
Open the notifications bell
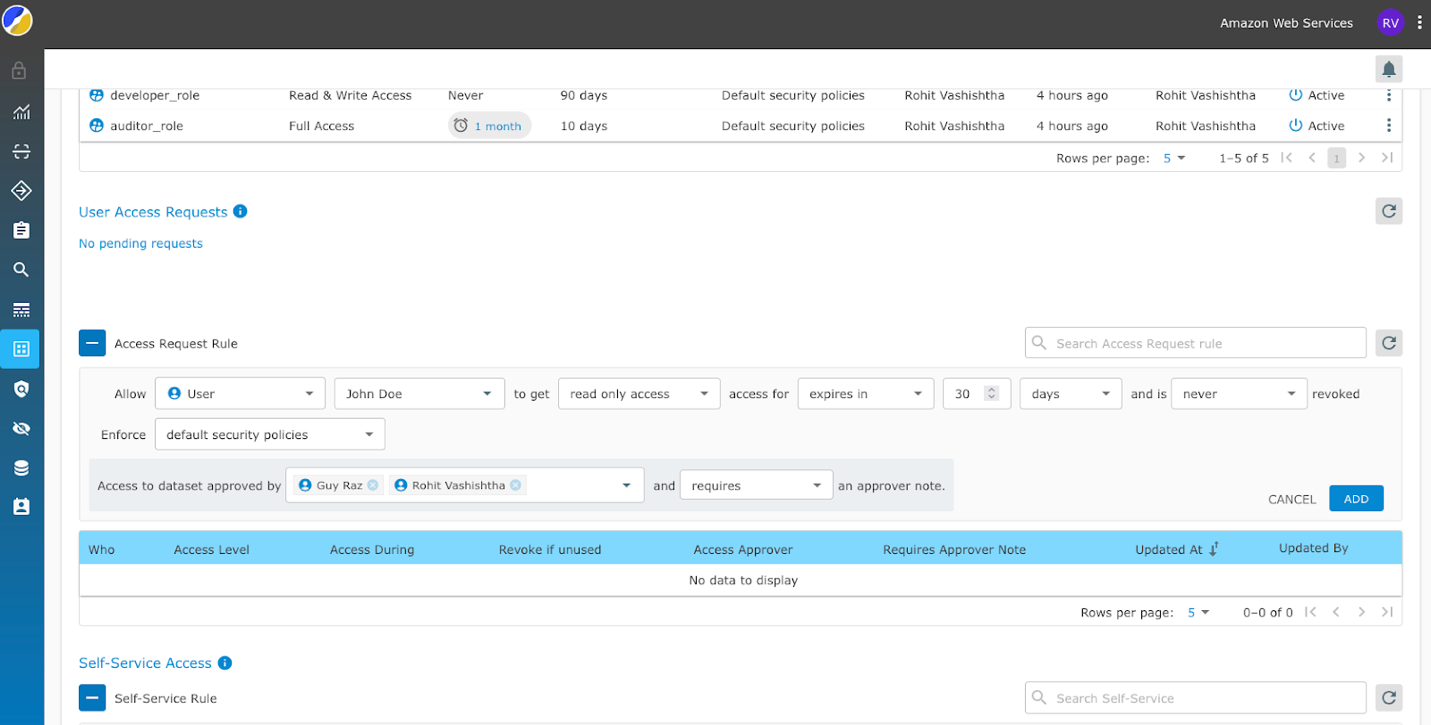(x=1388, y=68)
